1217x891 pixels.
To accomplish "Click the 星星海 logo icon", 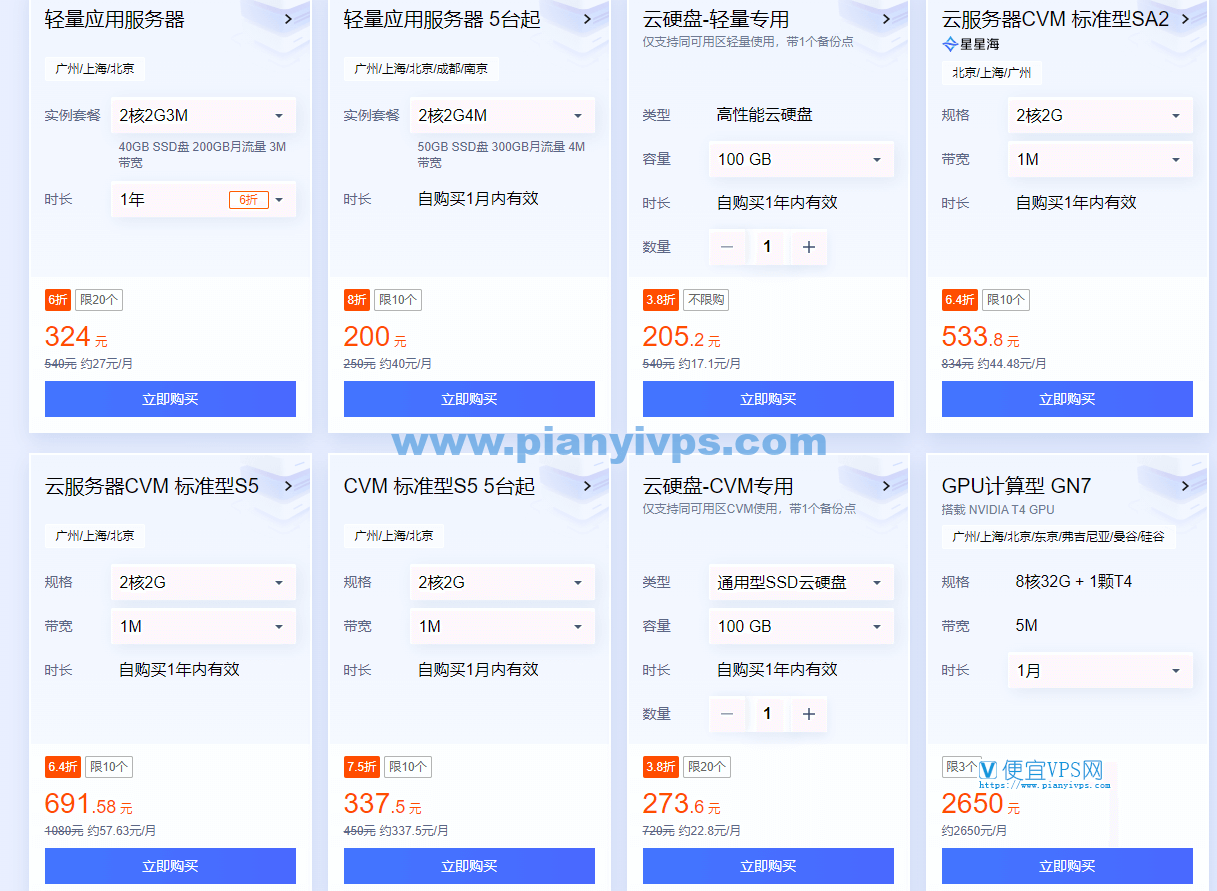I will pos(949,44).
